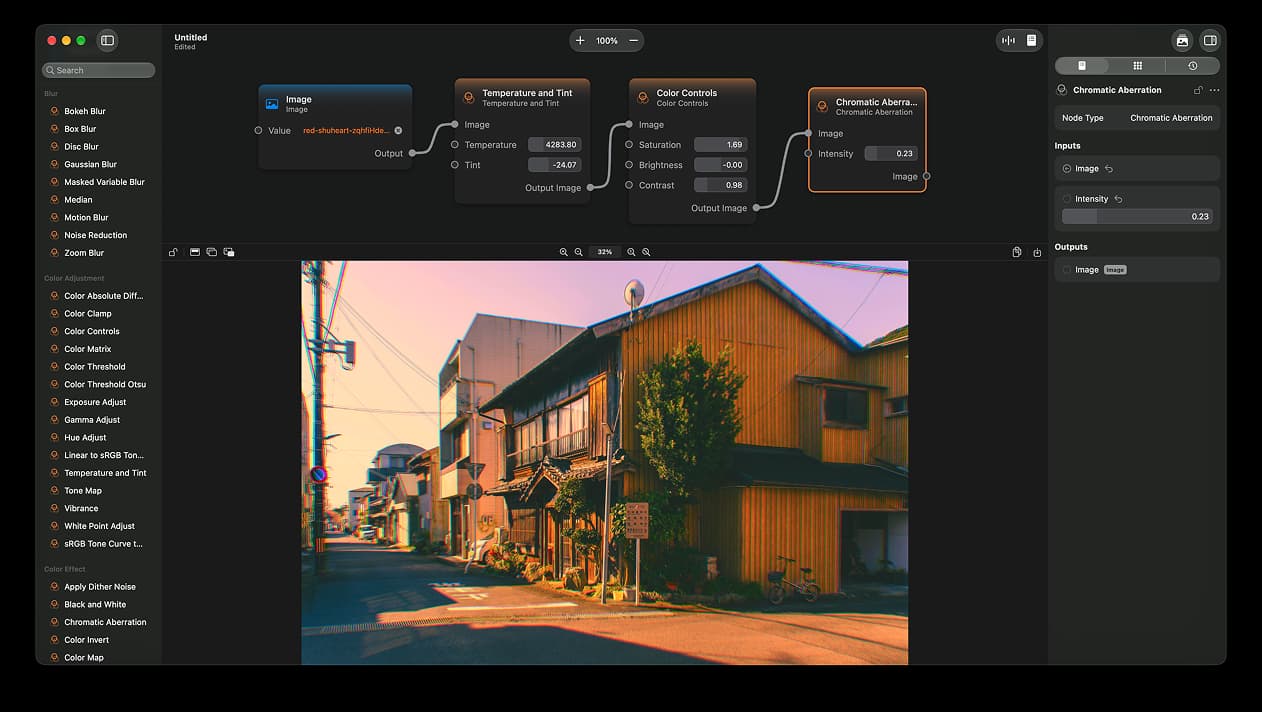Click the Color Threshold filter icon
The width and height of the screenshot is (1262, 712).
tap(55, 367)
